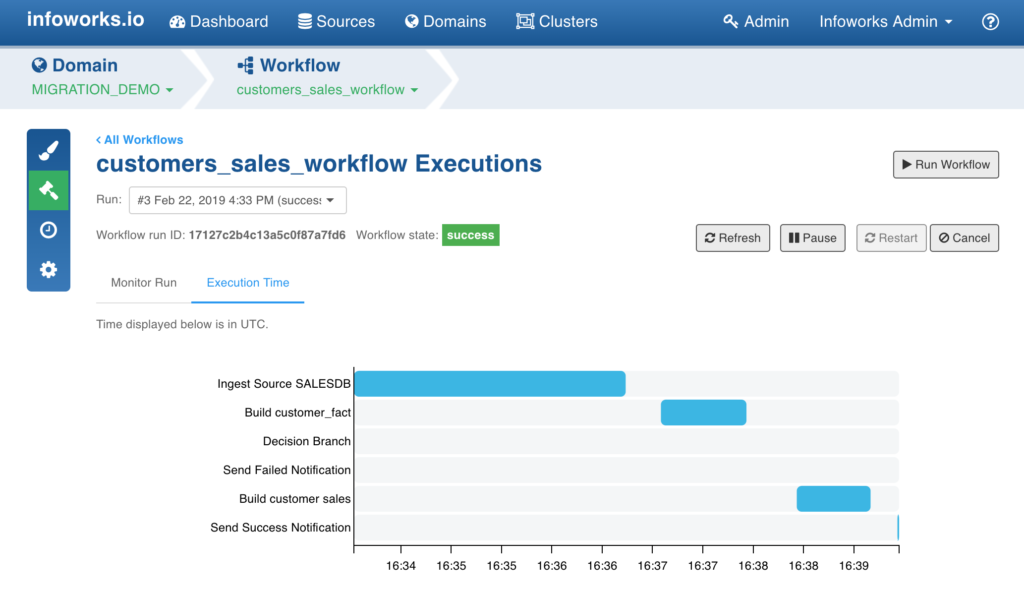Navigate to Domains via its navbar icon
The image size is (1024, 594).
point(445,20)
